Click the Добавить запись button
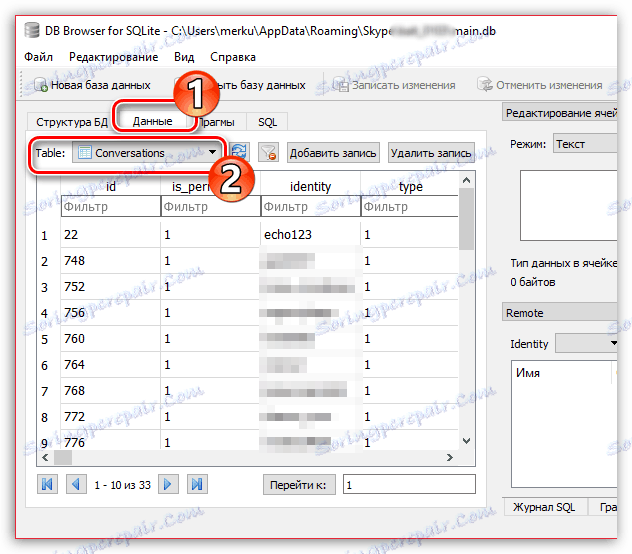This screenshot has width=632, height=554. pos(333,153)
